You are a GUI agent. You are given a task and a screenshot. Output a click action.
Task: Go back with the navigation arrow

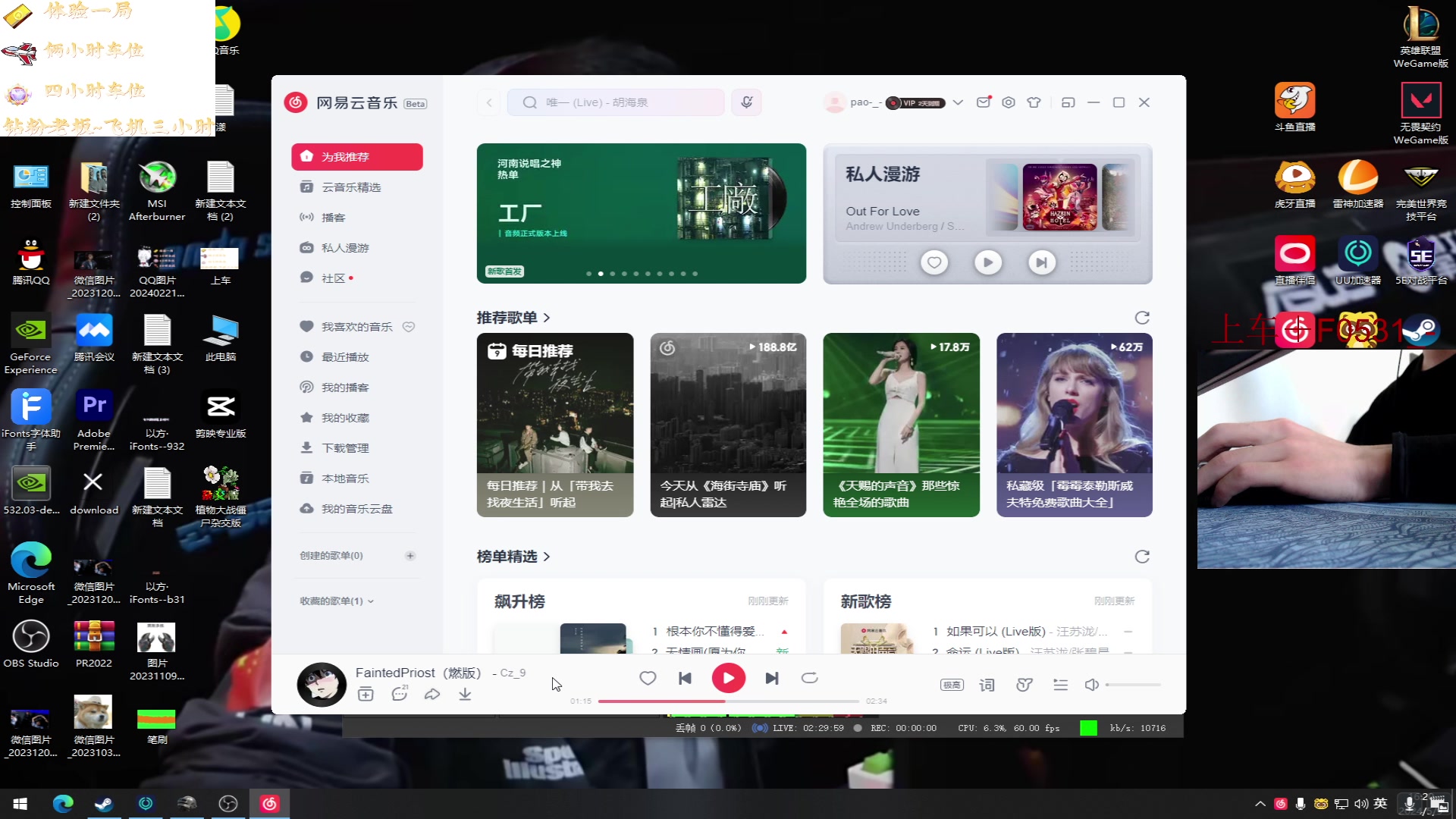[x=489, y=102]
